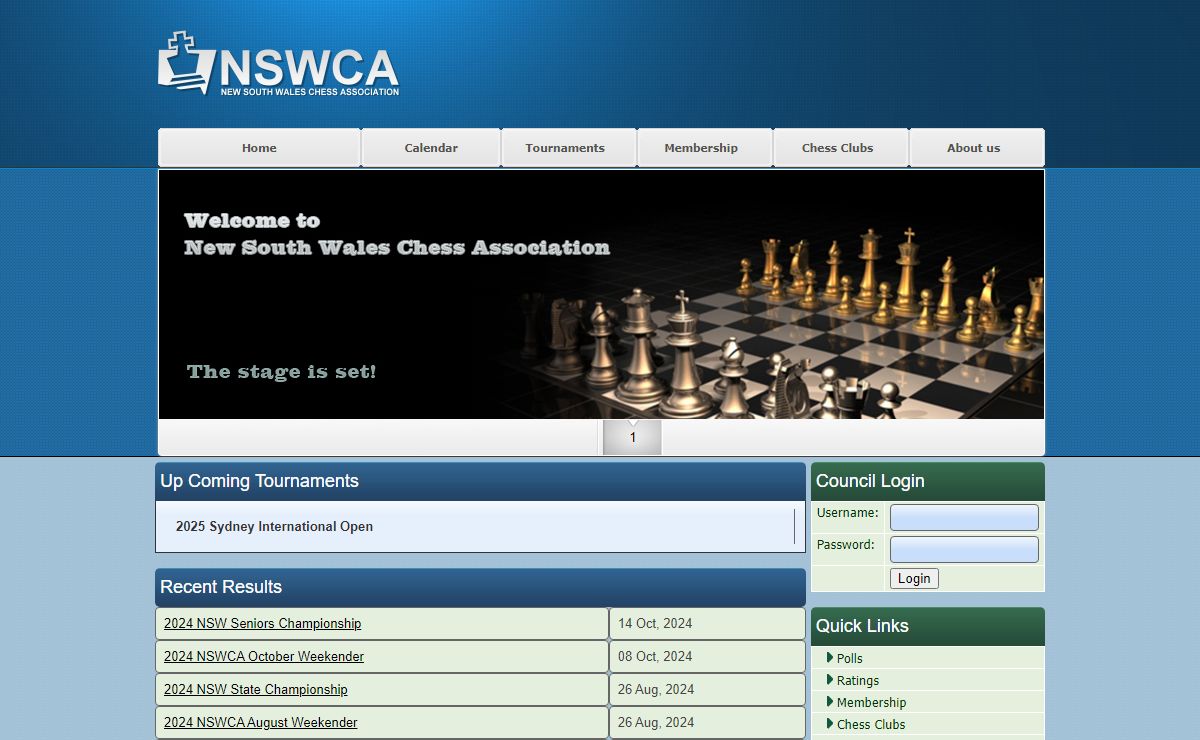Go to the Tournaments menu
Screen dimensions: 1200x740
[x=565, y=148]
